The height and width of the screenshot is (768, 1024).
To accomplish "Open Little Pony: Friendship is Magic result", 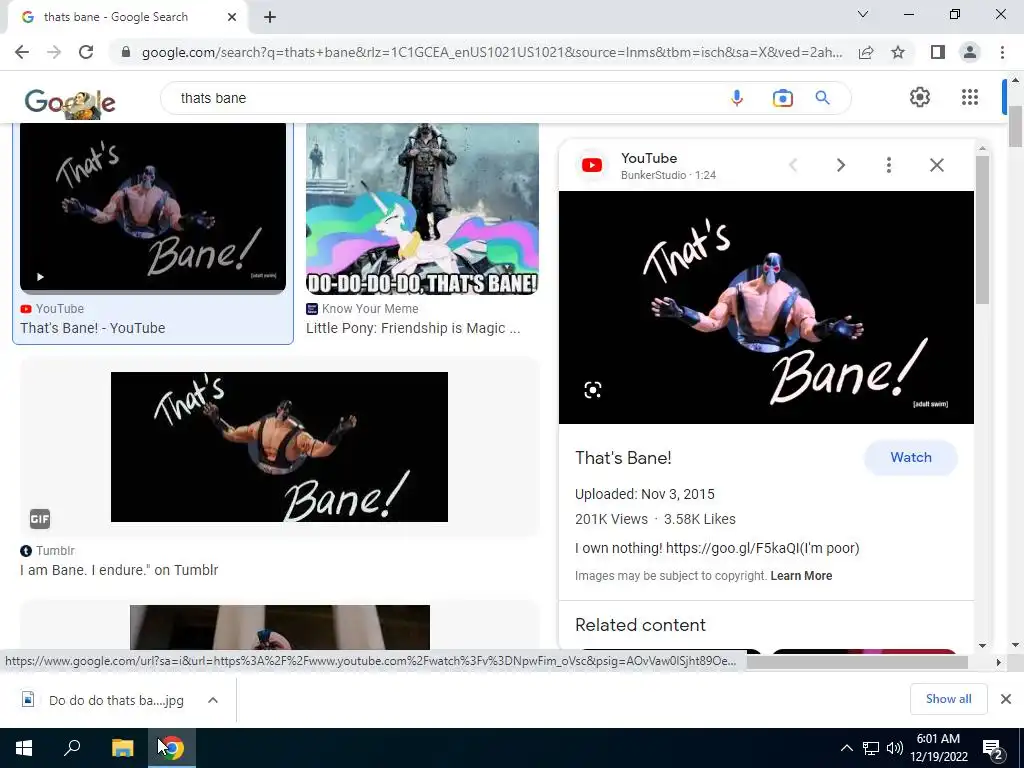I will pos(413,328).
